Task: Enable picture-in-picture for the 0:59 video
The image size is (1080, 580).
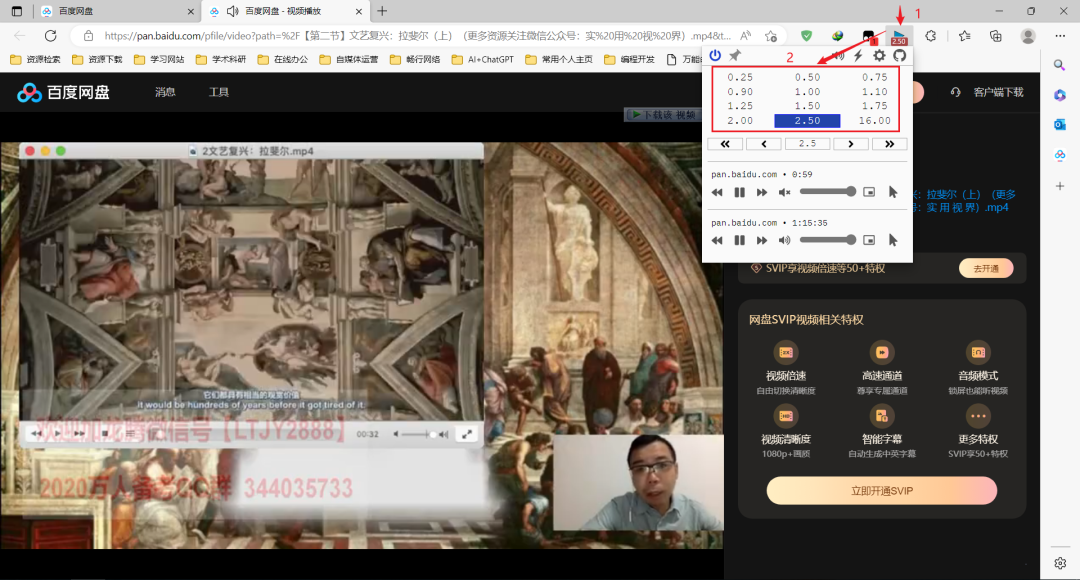Action: (x=869, y=192)
